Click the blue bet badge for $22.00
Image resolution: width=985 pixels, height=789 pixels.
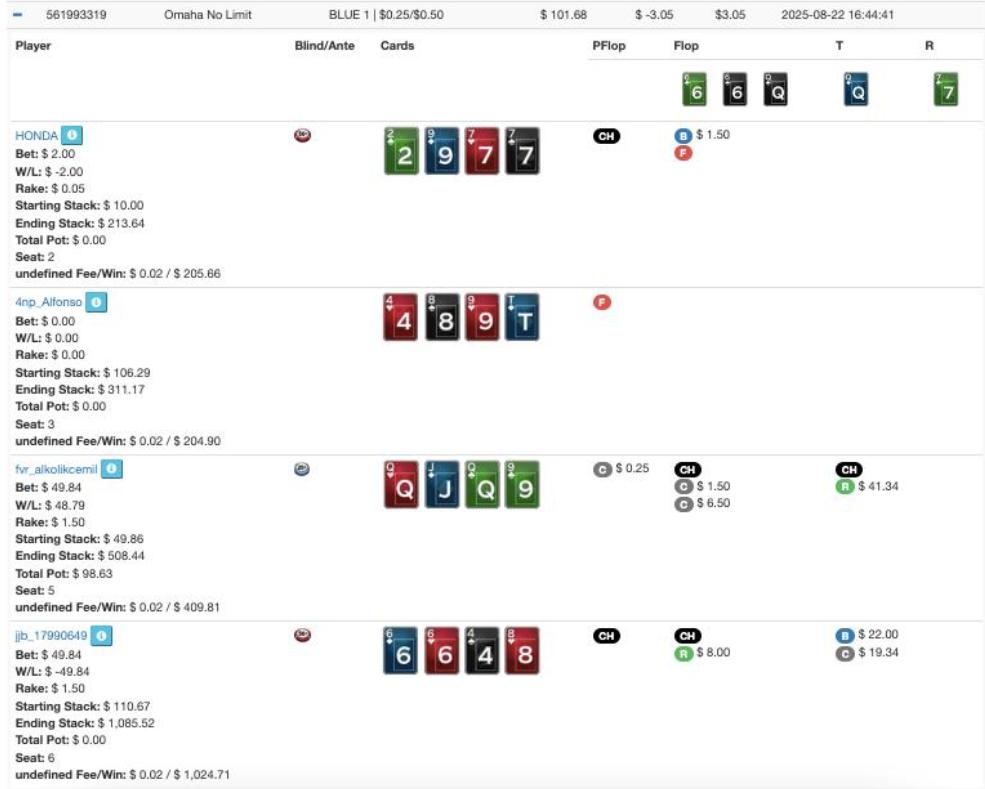pyautogui.click(x=845, y=634)
